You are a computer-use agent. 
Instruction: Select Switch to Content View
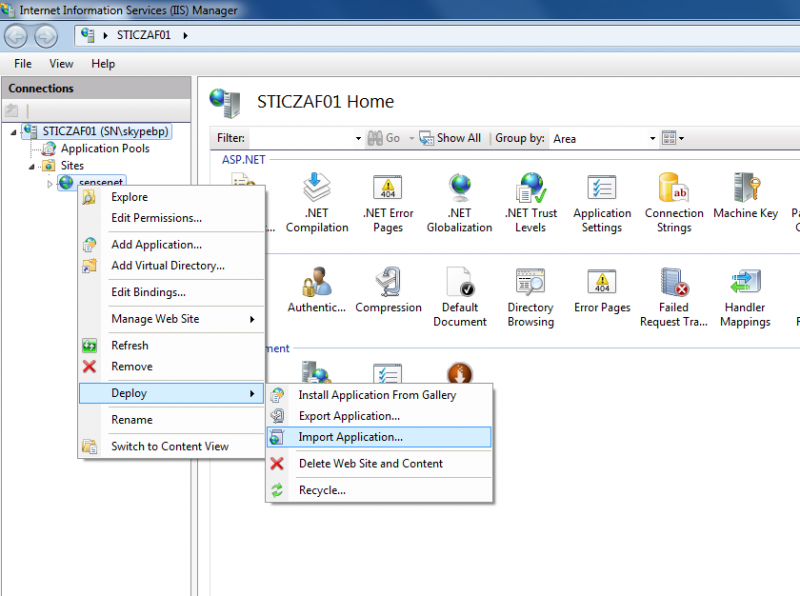171,446
